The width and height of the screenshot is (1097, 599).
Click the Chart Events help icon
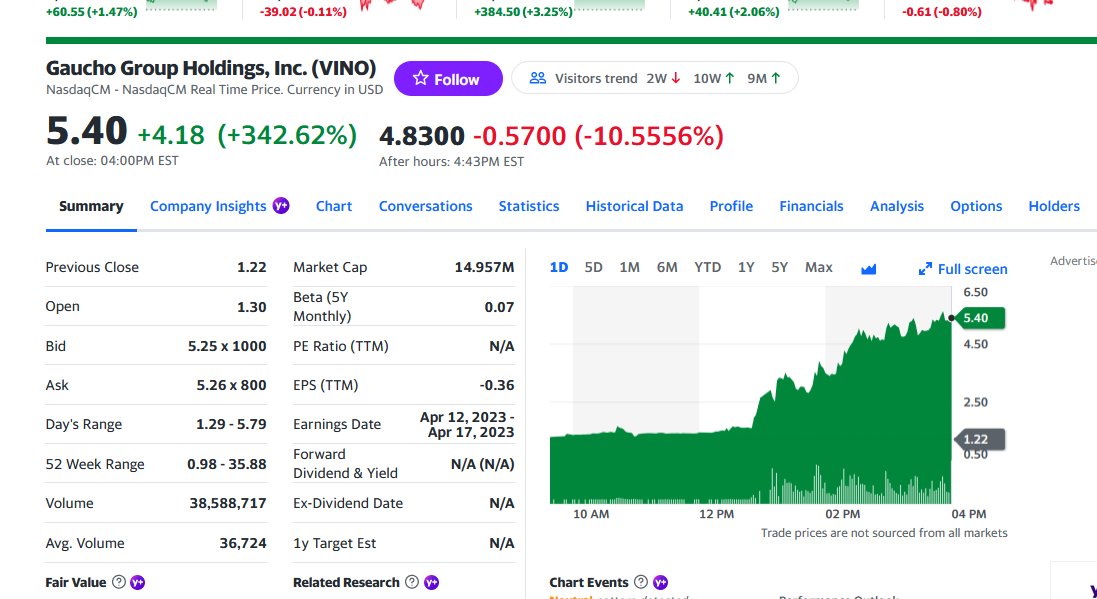click(x=640, y=582)
